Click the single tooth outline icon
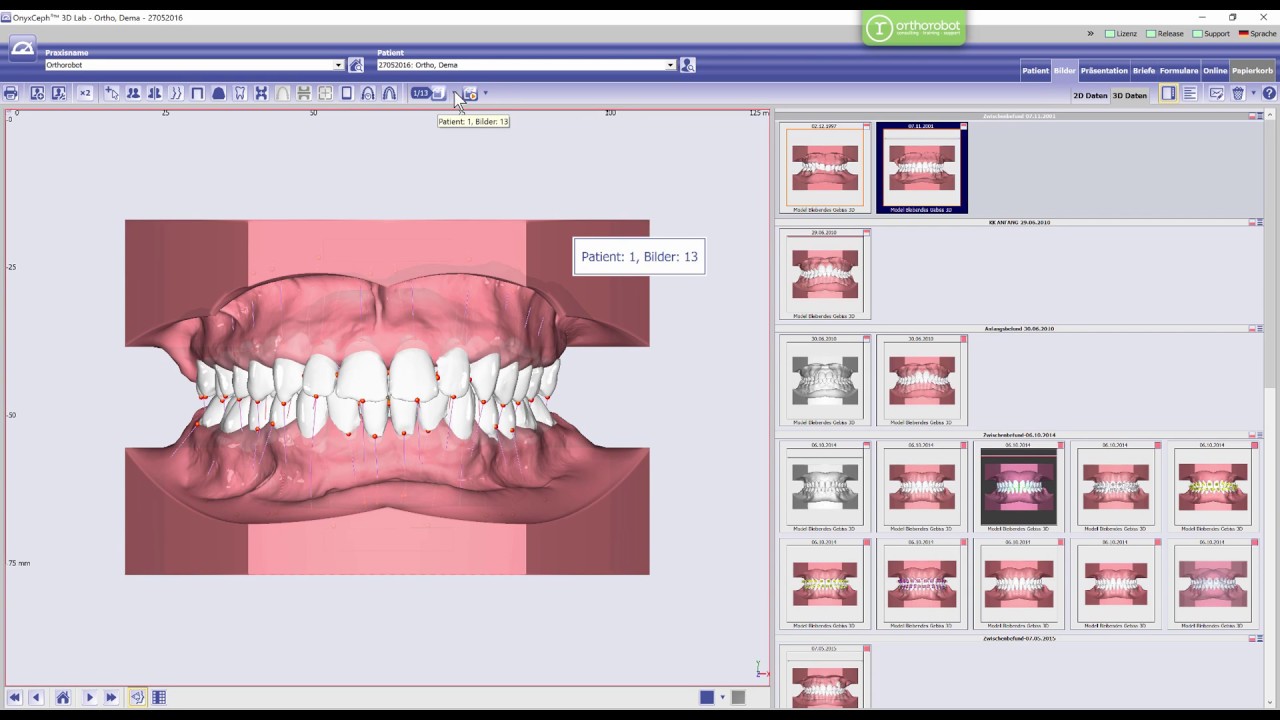 (240, 93)
